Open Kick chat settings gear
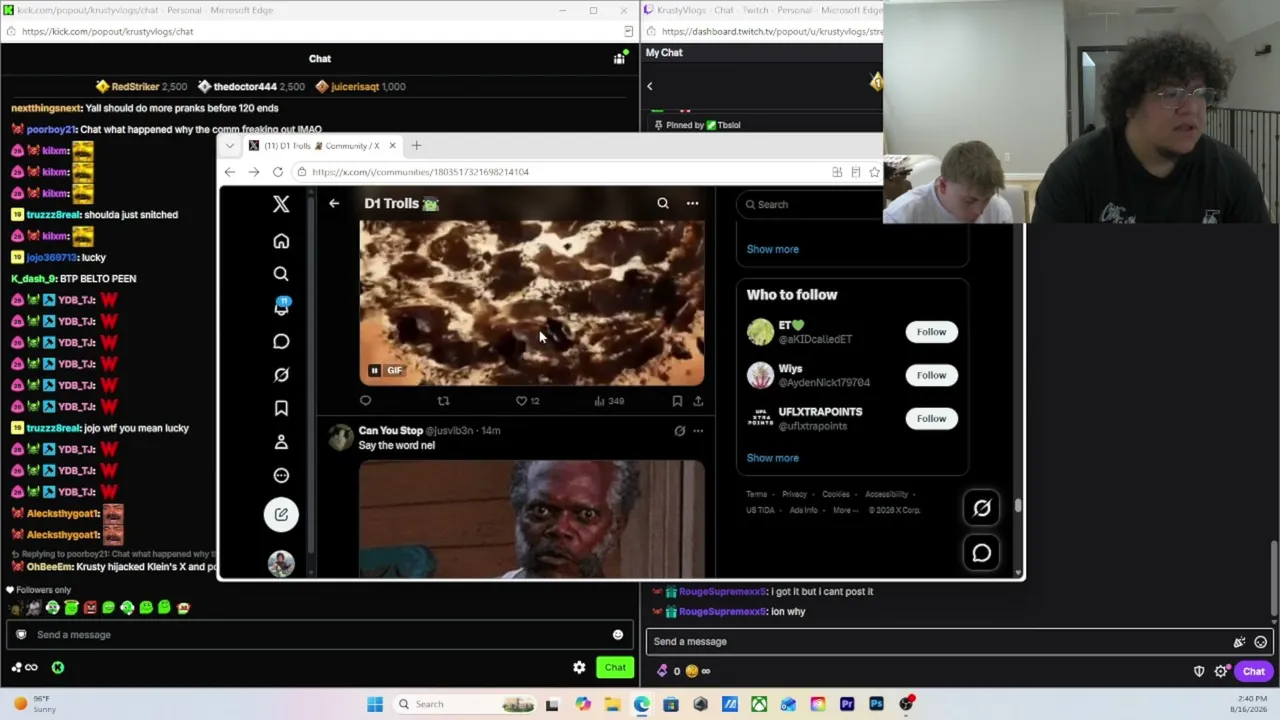Screen dimensions: 1280x720 coord(579,668)
